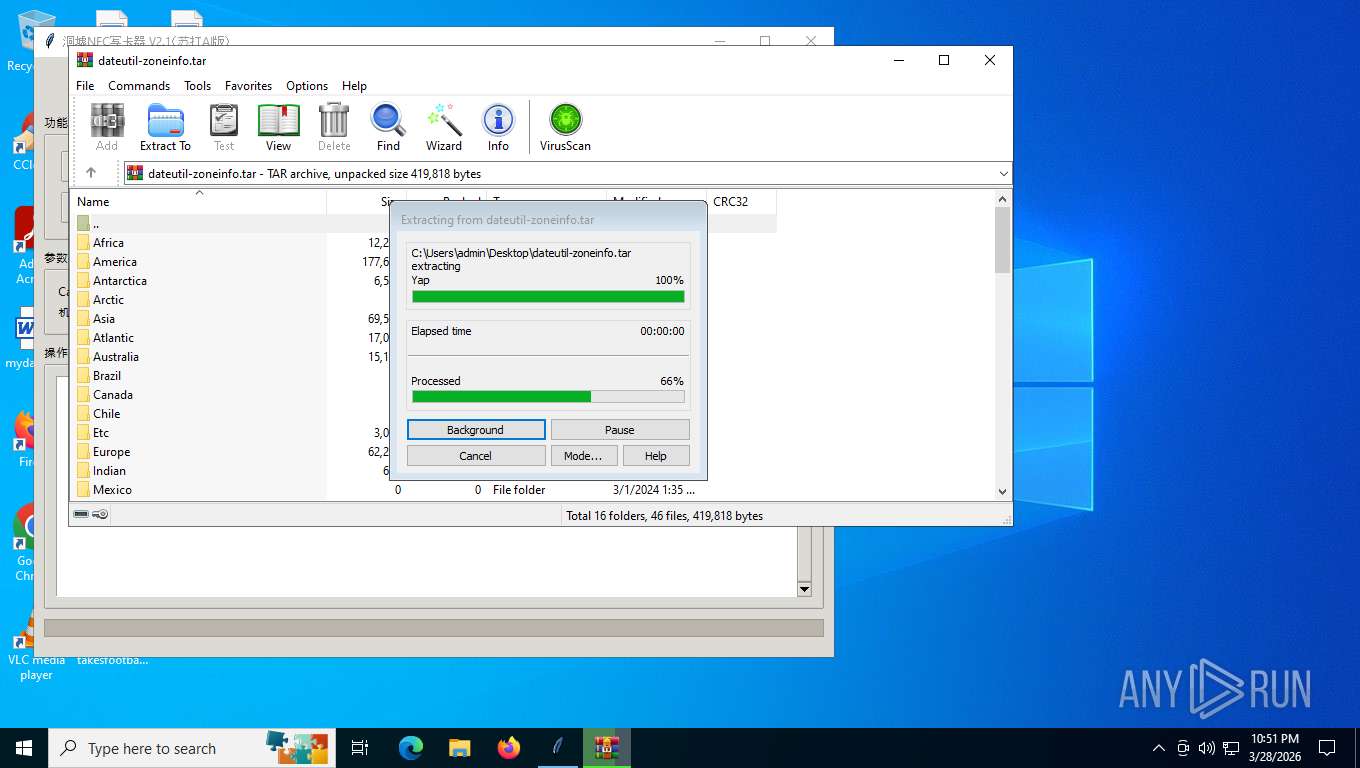The height and width of the screenshot is (768, 1360).
Task: Click the Add toolbar icon in WinRAR
Action: 107,127
